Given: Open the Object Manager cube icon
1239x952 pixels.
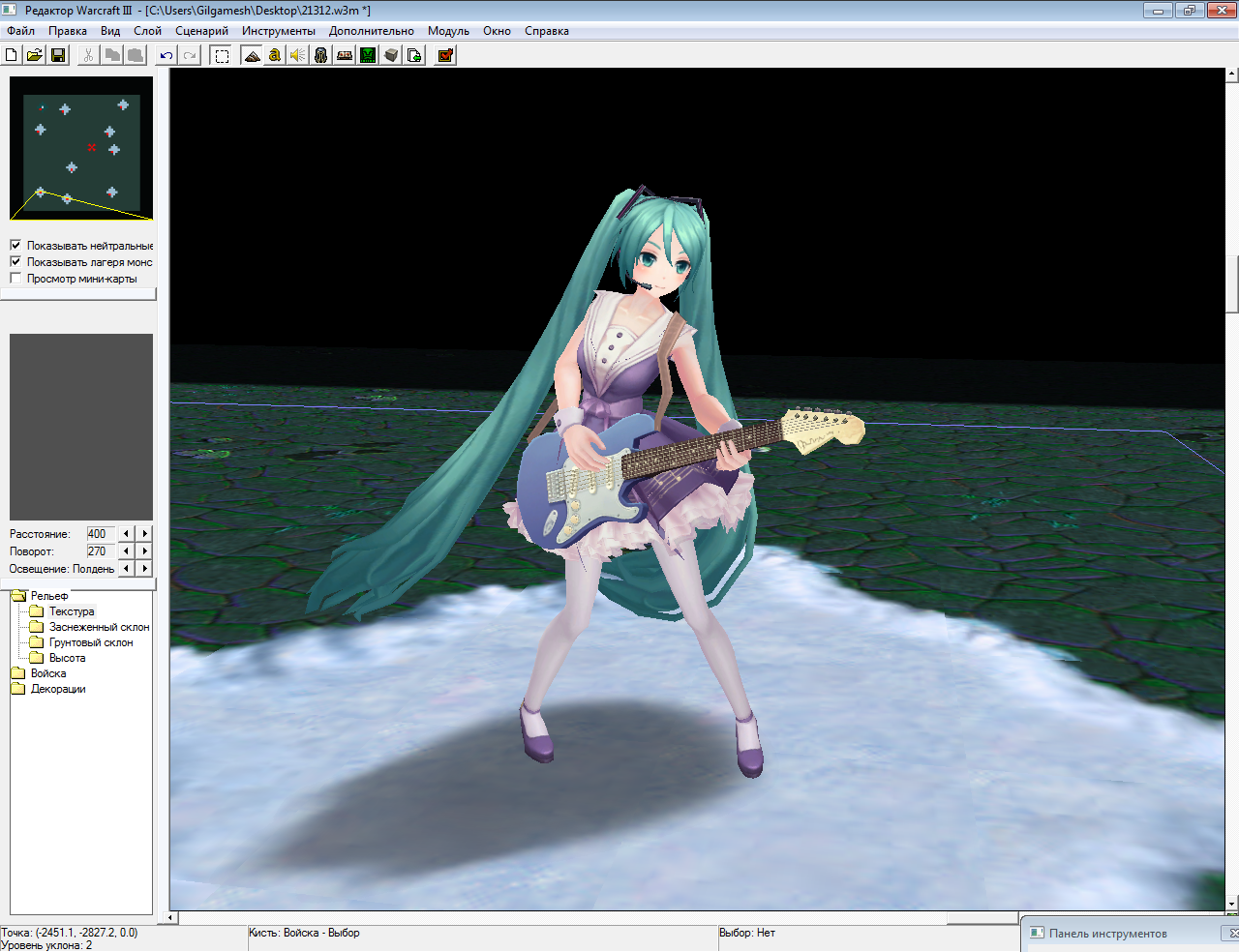Looking at the screenshot, I should point(391,55).
